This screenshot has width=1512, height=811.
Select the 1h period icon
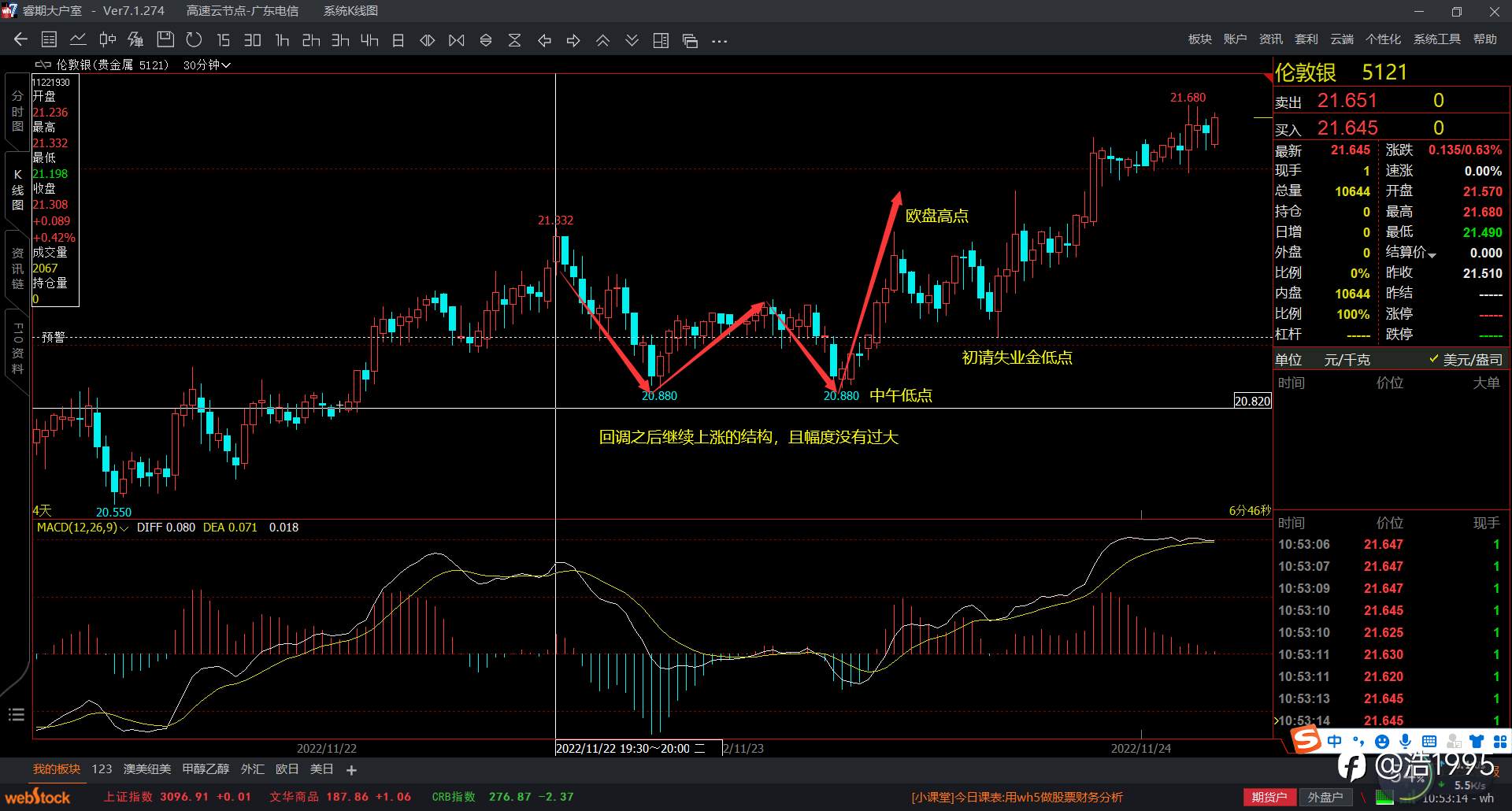click(x=282, y=40)
